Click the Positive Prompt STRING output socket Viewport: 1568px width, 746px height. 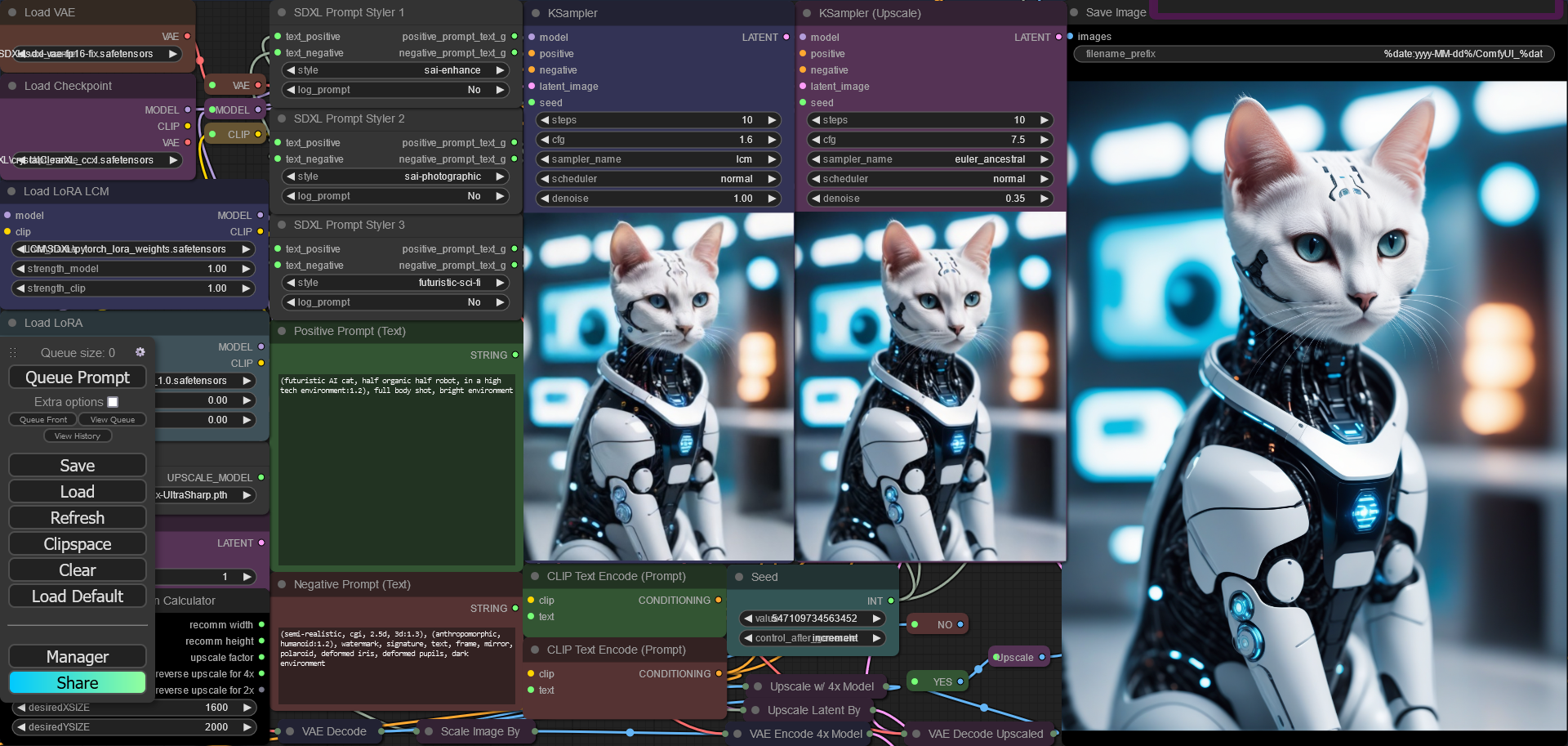[515, 355]
